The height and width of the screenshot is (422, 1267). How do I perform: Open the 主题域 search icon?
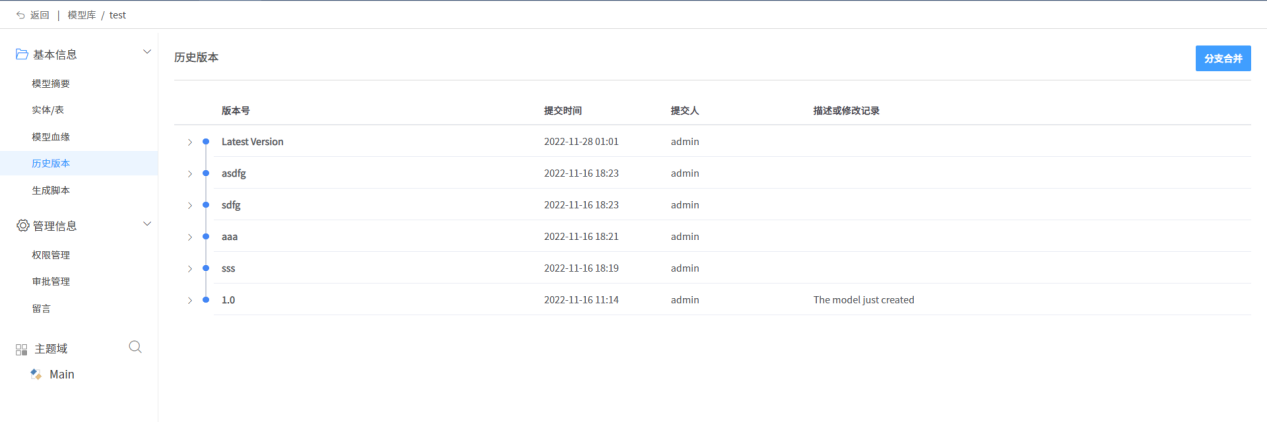pos(136,347)
